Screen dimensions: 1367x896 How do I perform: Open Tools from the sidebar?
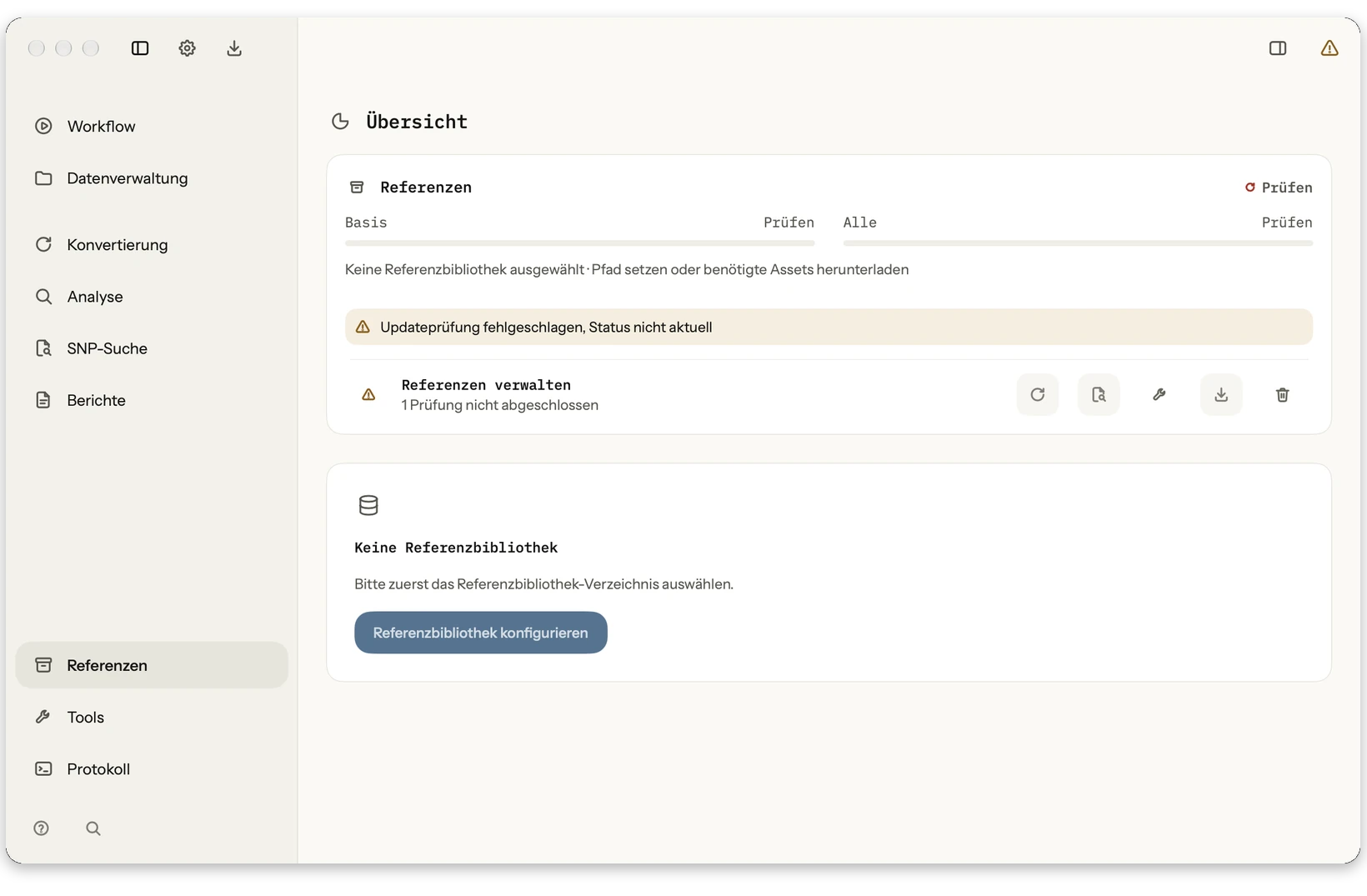click(152, 717)
